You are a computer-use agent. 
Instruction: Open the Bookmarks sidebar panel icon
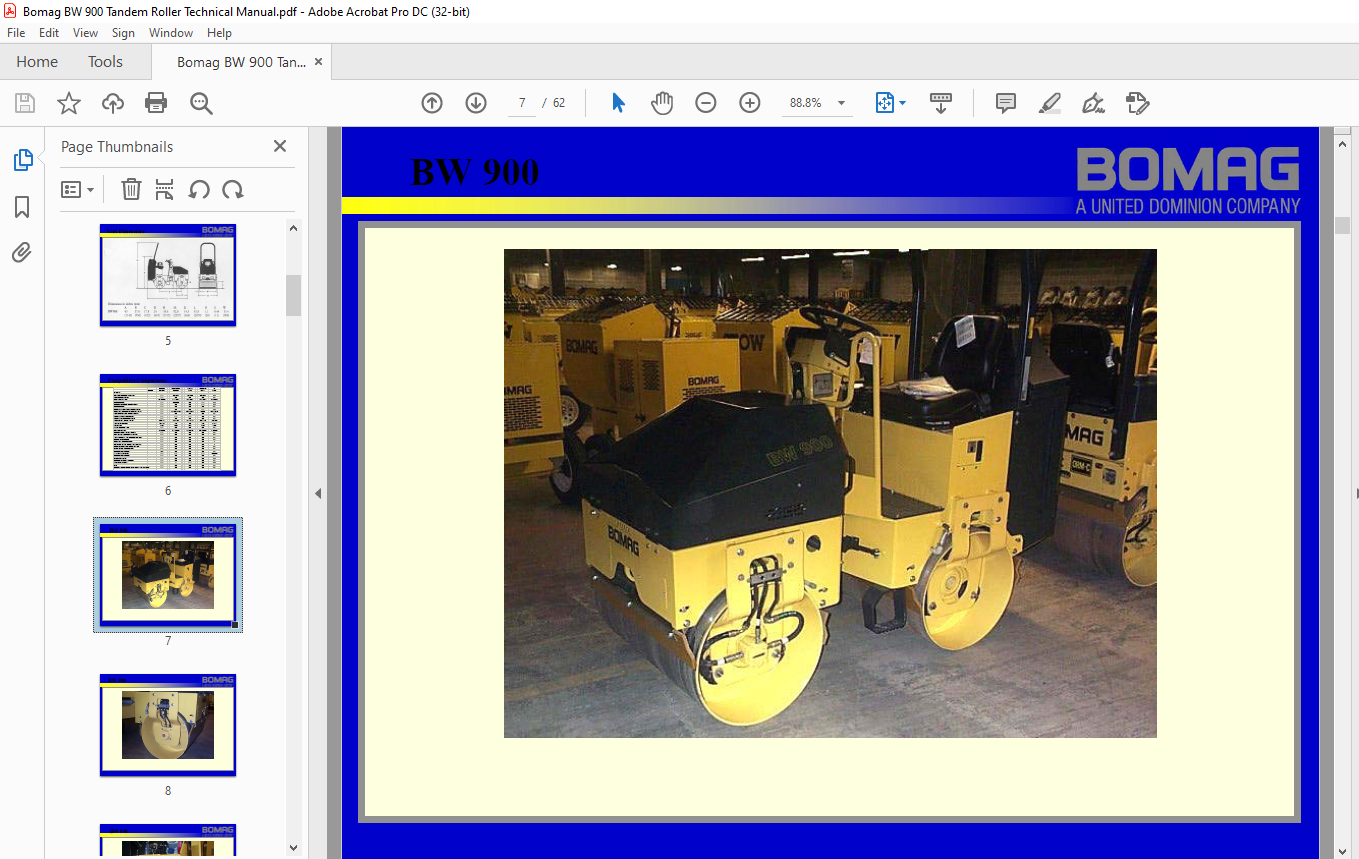coord(22,207)
